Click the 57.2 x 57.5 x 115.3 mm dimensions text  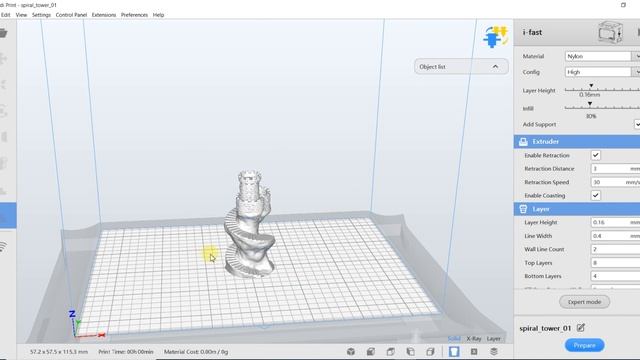pos(59,351)
